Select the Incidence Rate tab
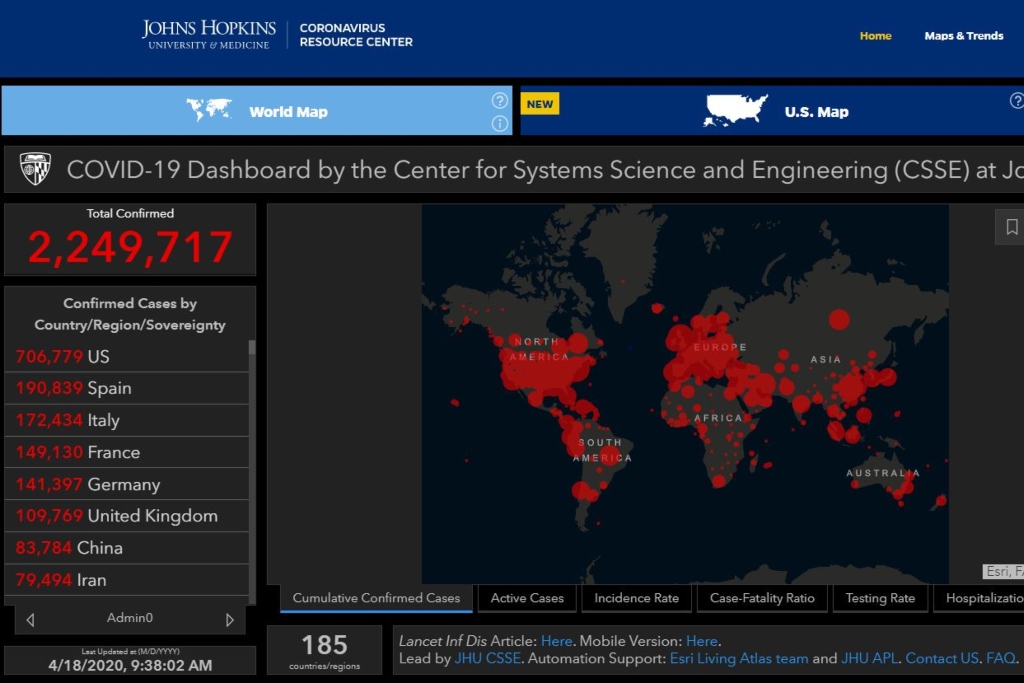The image size is (1024, 683). tap(636, 598)
